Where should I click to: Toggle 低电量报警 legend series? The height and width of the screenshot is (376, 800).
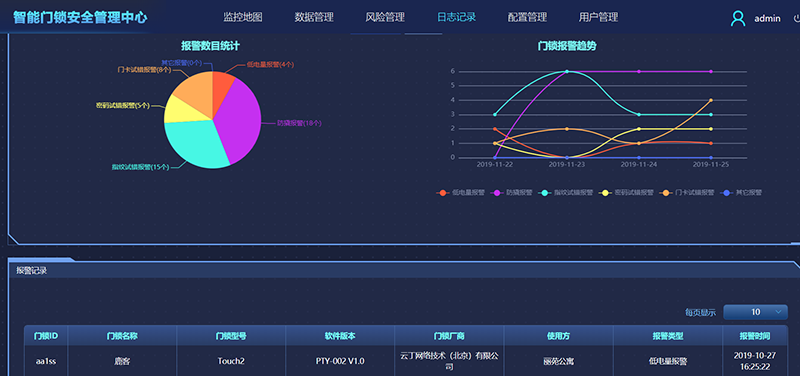coord(460,193)
